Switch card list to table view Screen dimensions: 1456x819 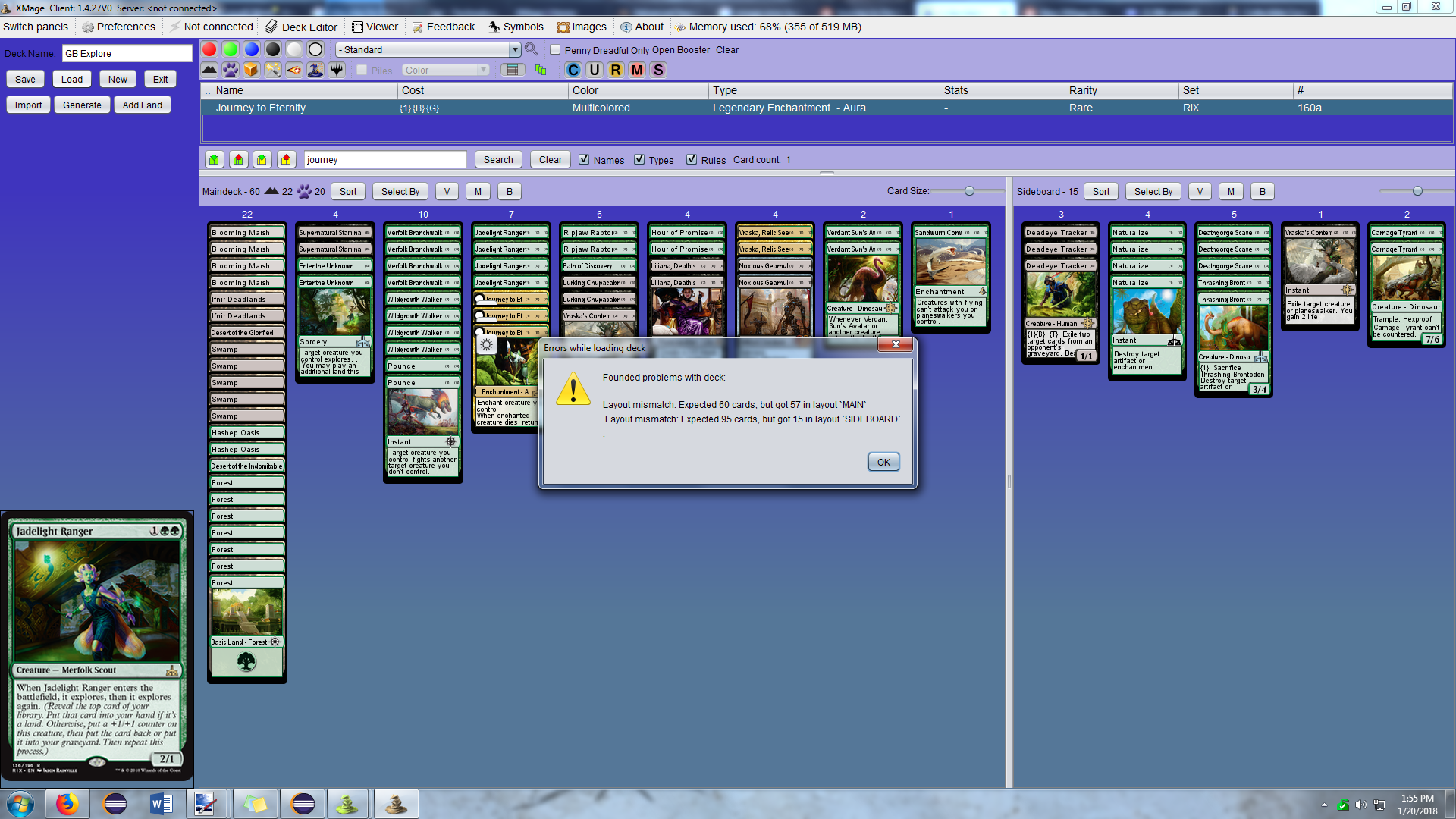click(x=513, y=70)
